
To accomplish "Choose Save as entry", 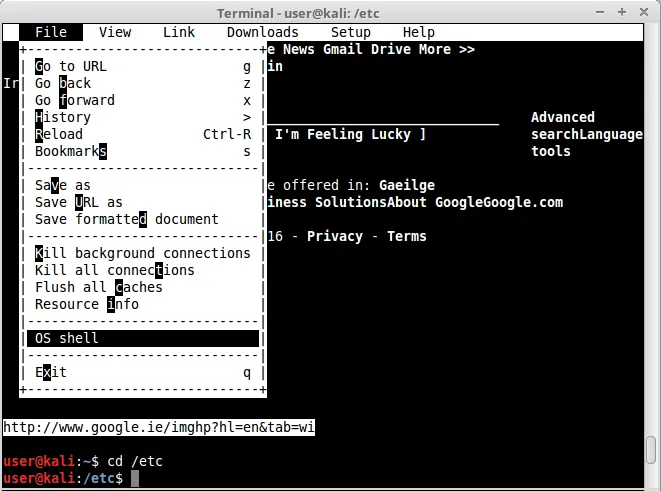I will pos(143,185).
